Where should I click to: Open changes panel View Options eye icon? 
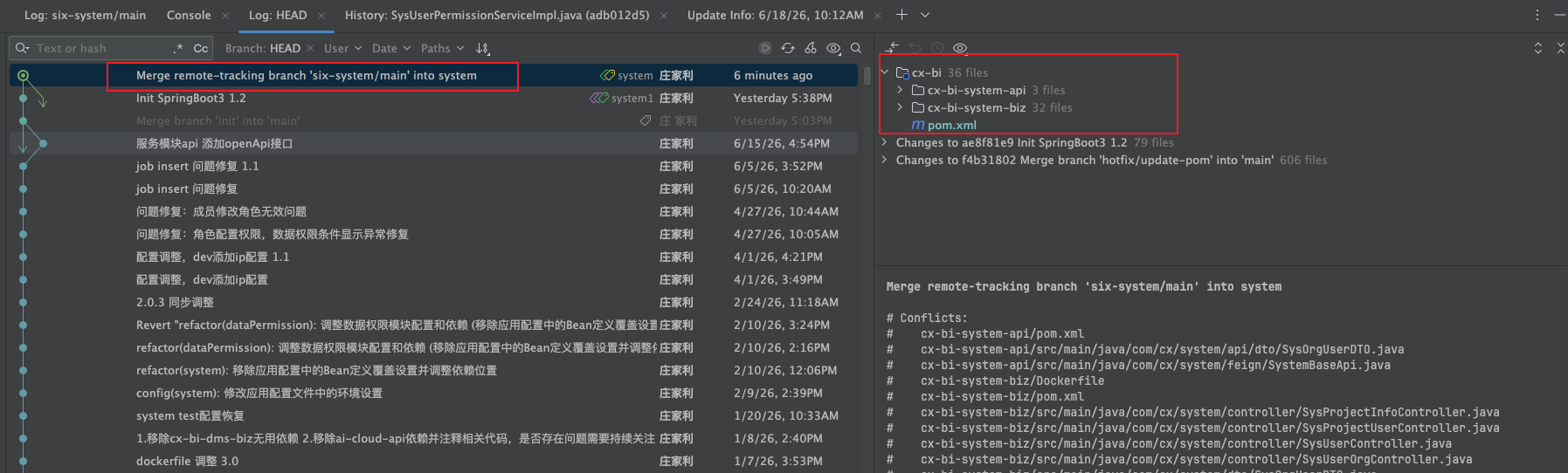point(960,48)
